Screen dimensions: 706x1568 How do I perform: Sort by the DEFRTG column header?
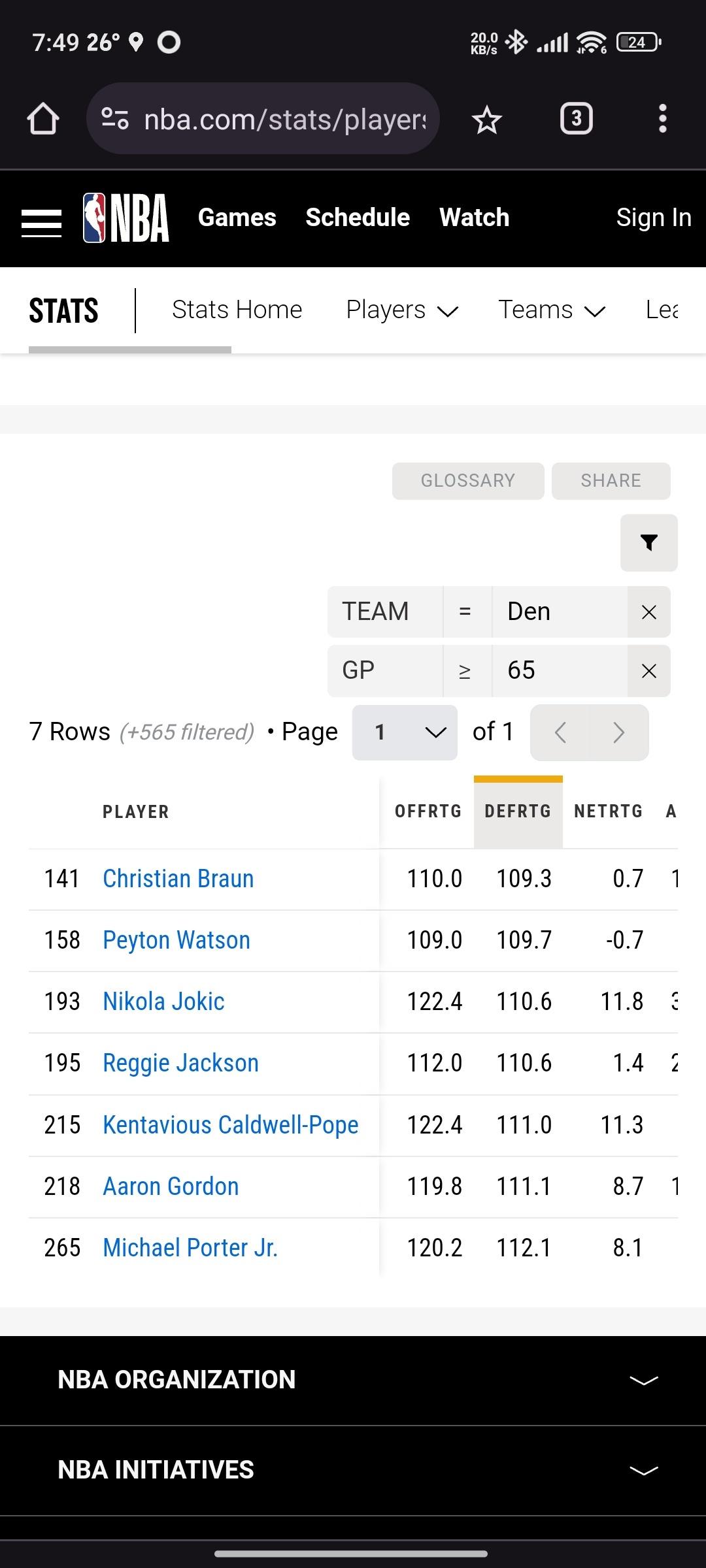(x=518, y=811)
